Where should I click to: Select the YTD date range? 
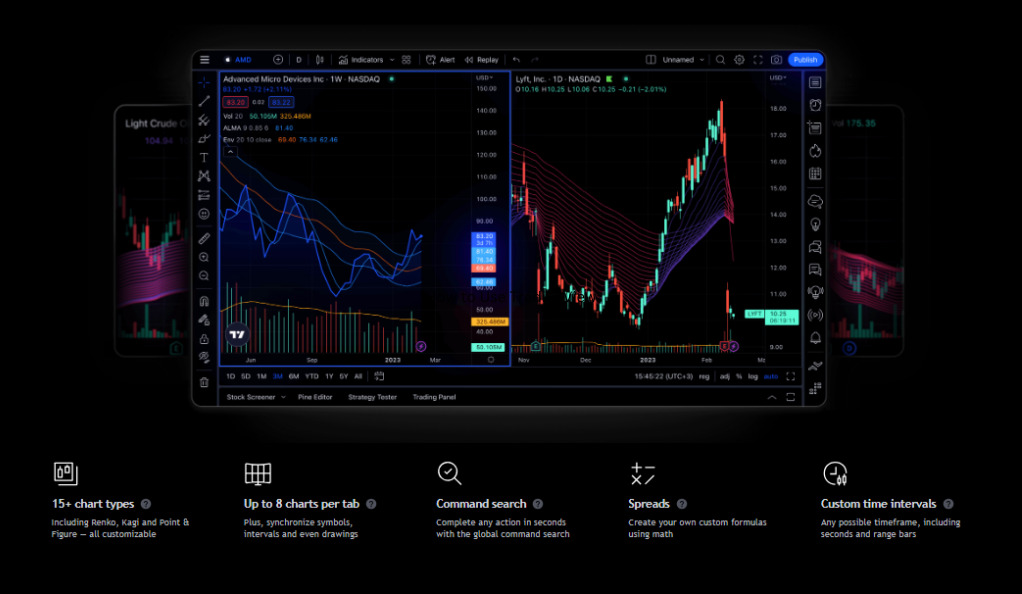click(312, 376)
